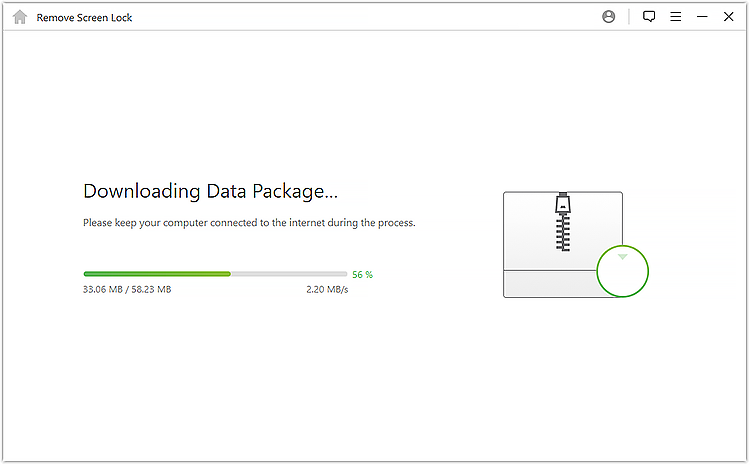Click the zipped package box illustration

pos(563,244)
